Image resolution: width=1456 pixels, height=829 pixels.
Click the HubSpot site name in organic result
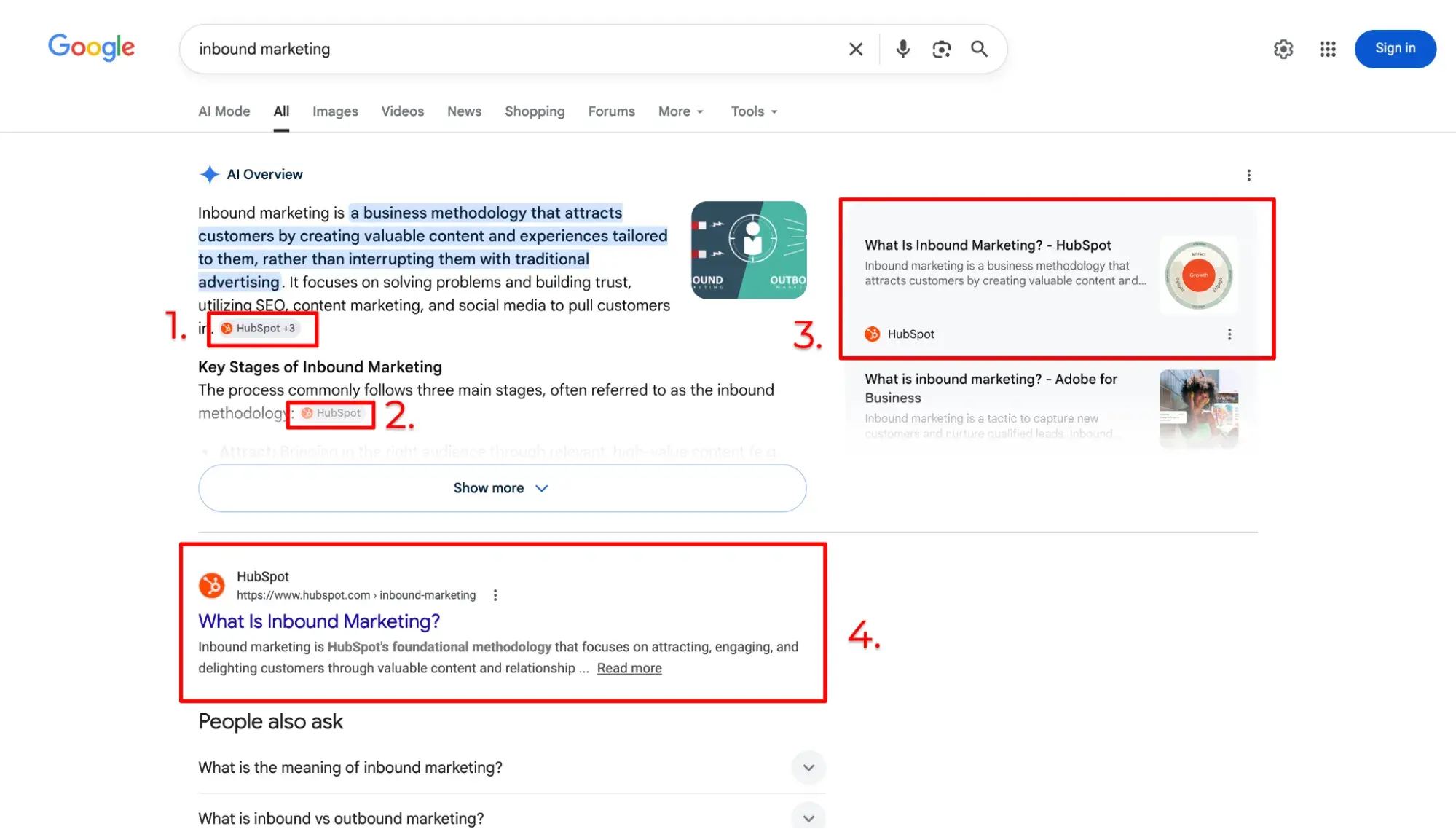point(263,576)
